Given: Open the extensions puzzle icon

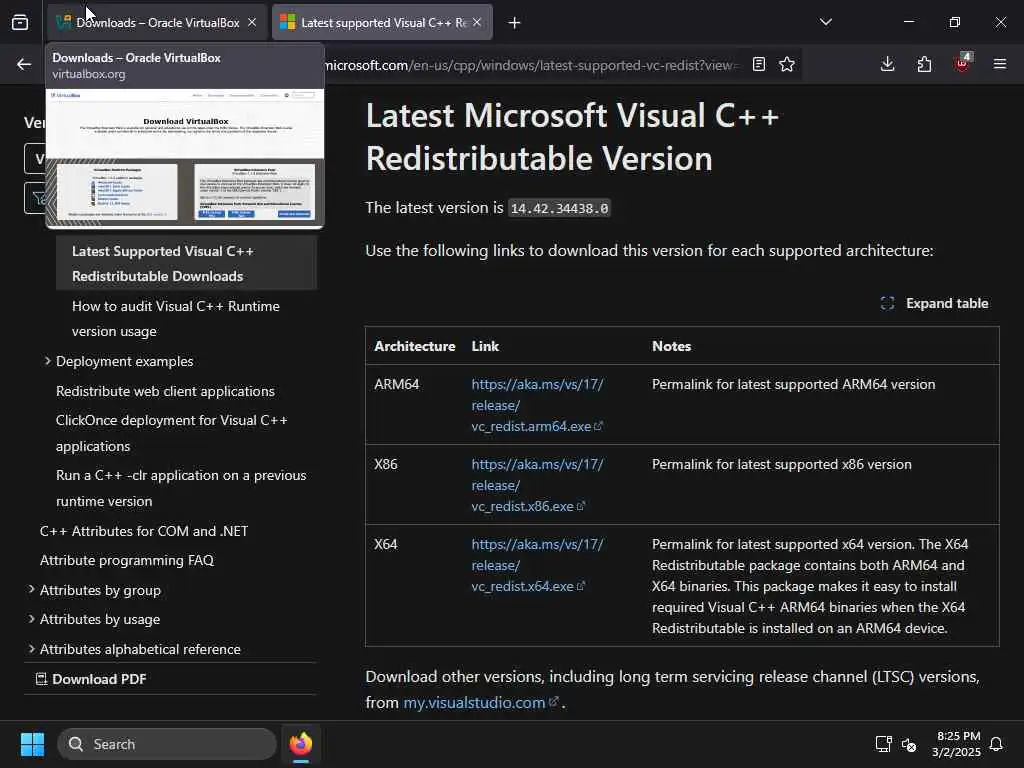Looking at the screenshot, I should point(924,64).
